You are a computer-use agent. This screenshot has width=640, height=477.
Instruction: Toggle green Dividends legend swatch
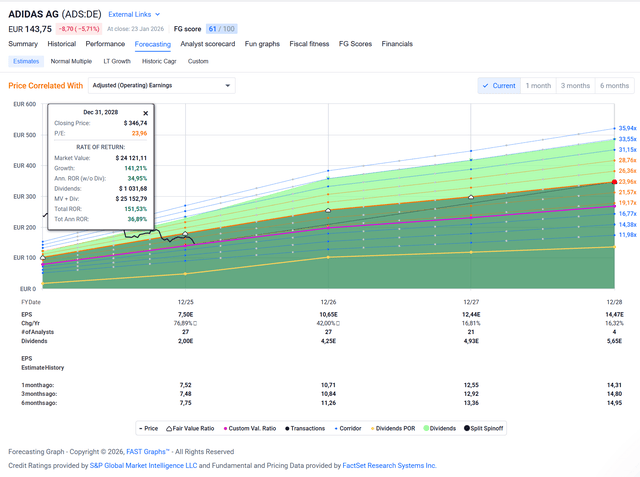pos(426,428)
